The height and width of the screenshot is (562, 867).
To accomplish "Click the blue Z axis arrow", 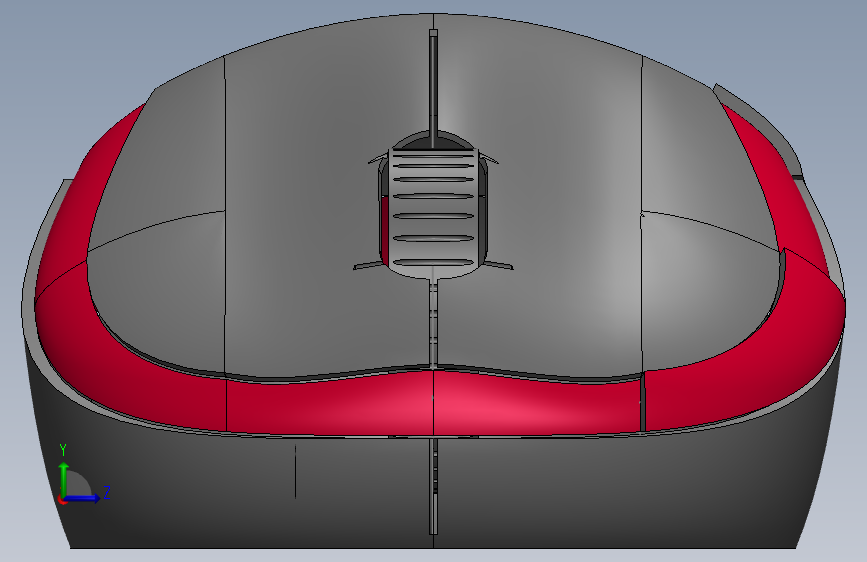I will point(83,498).
